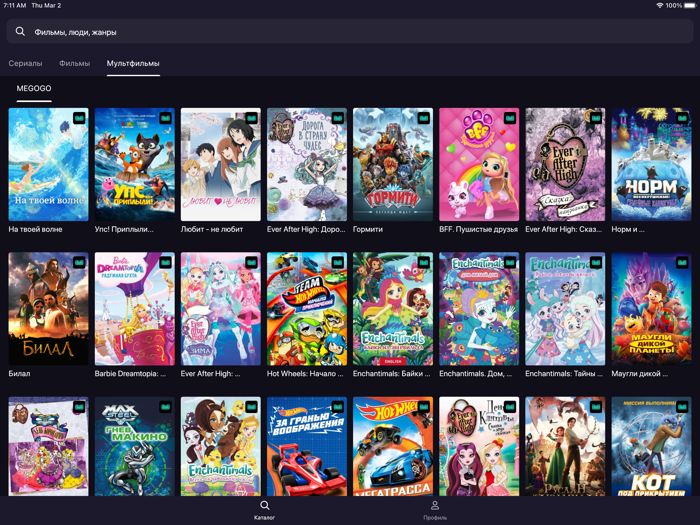Tap the 7:11 AM clock
The width and height of the screenshot is (700, 525).
tap(15, 5)
